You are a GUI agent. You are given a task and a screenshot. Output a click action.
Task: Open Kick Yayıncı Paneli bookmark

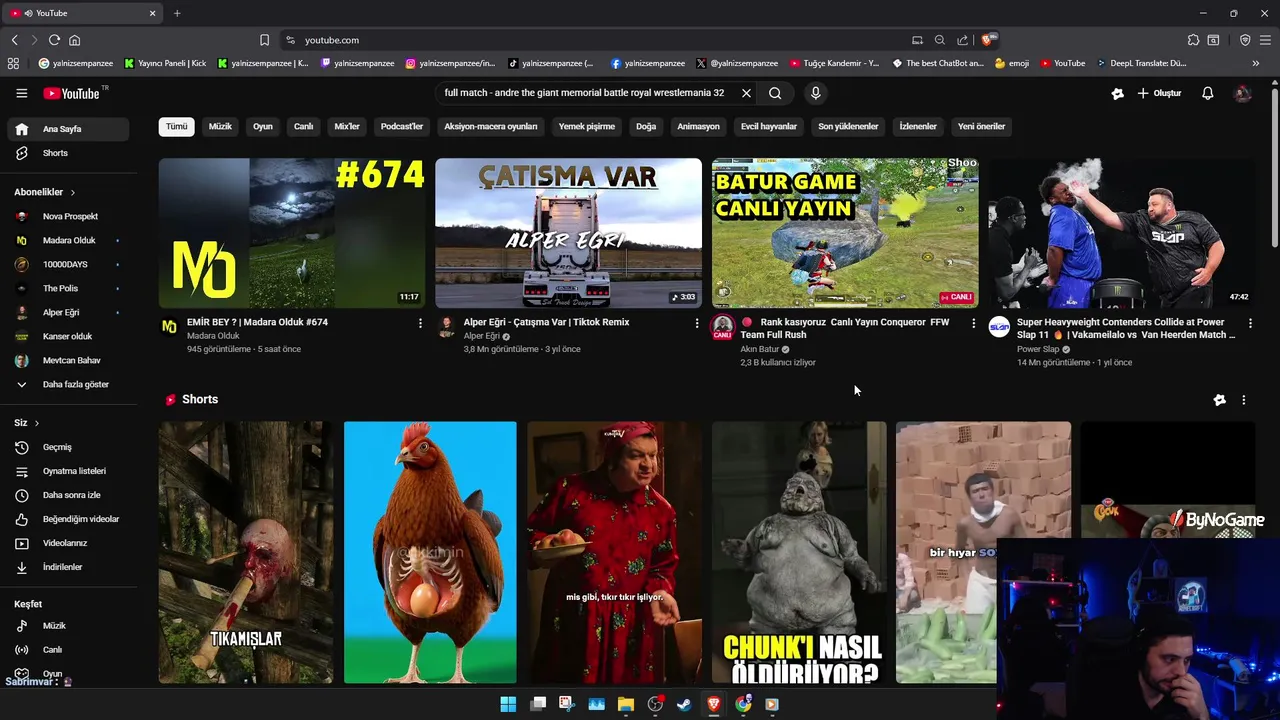coord(165,63)
